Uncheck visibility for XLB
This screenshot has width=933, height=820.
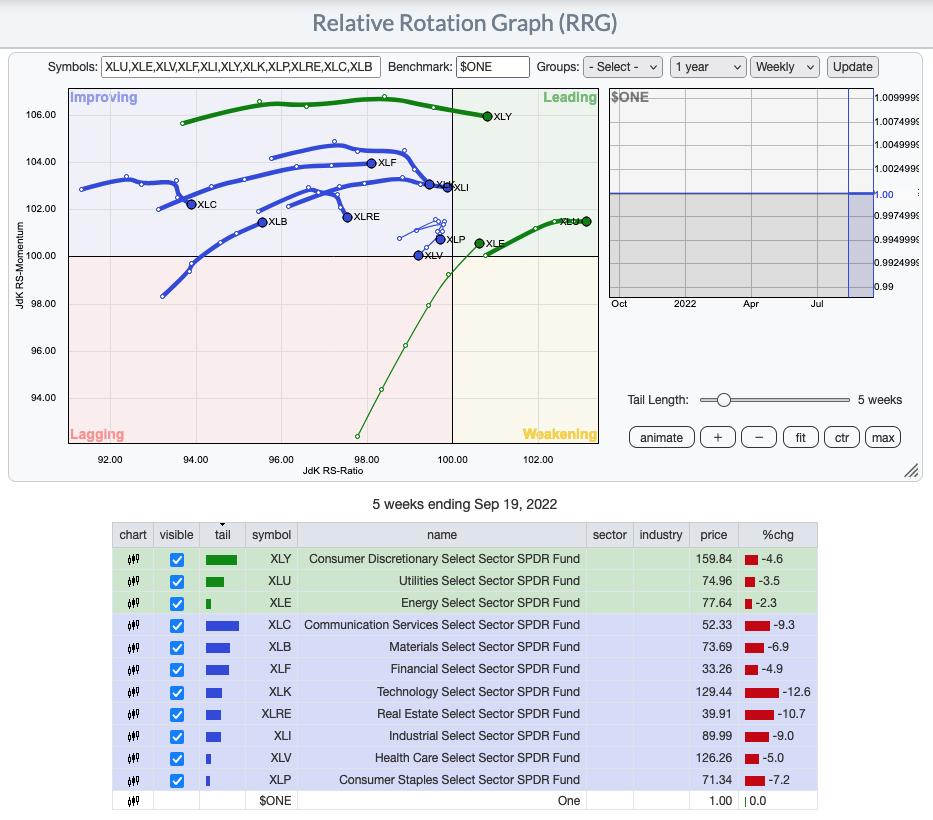[177, 647]
